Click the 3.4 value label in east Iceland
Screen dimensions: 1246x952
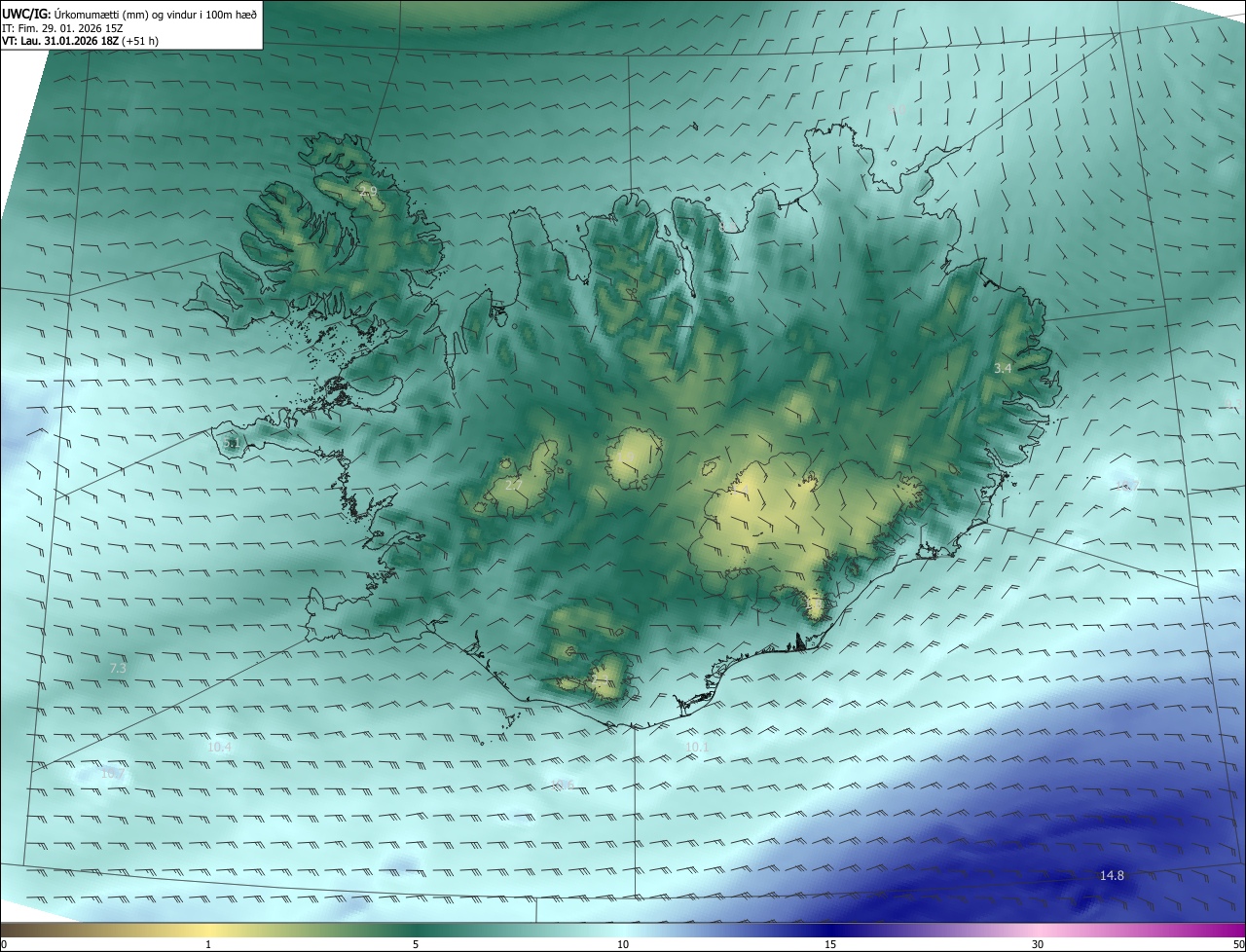[x=1003, y=368]
